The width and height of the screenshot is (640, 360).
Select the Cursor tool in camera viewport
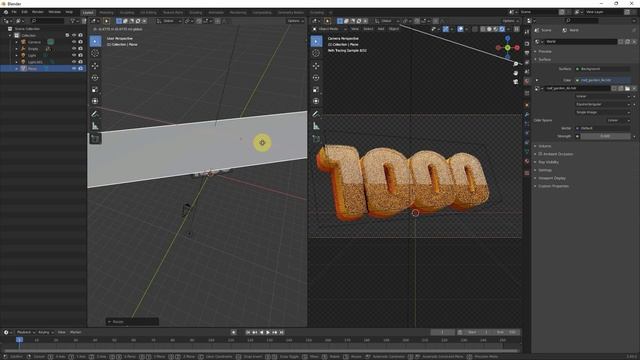pyautogui.click(x=316, y=53)
